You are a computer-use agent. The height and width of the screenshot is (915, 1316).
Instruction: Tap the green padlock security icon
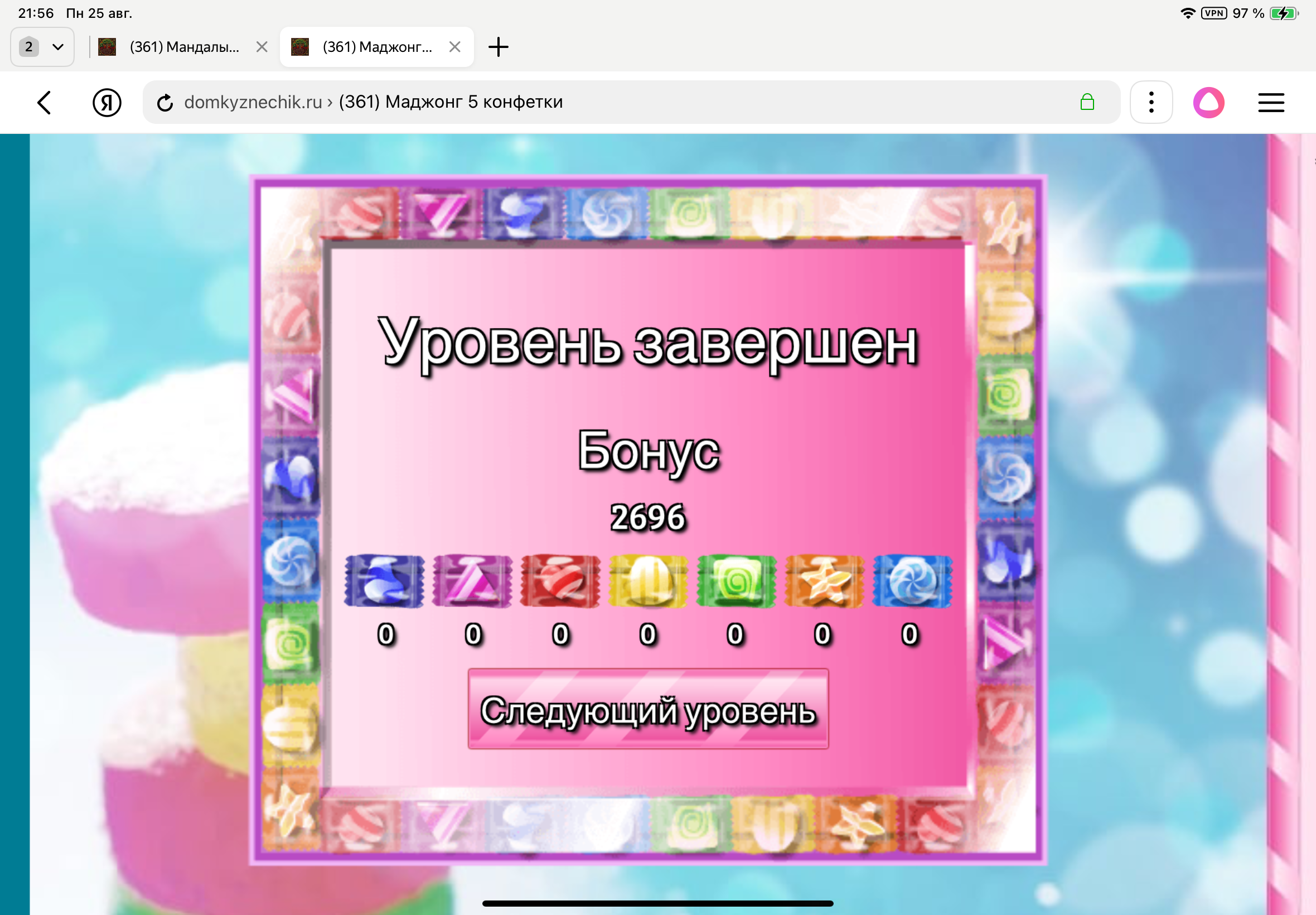pos(1087,102)
